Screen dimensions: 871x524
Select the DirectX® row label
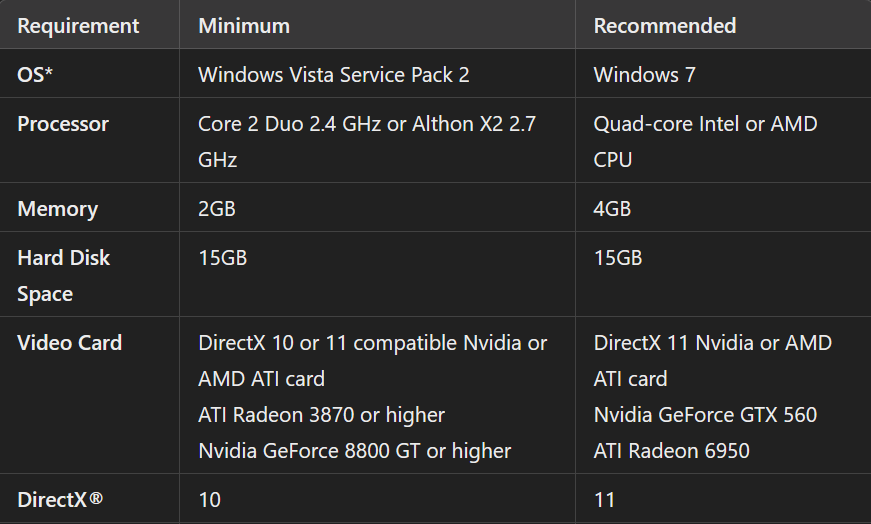click(x=59, y=499)
